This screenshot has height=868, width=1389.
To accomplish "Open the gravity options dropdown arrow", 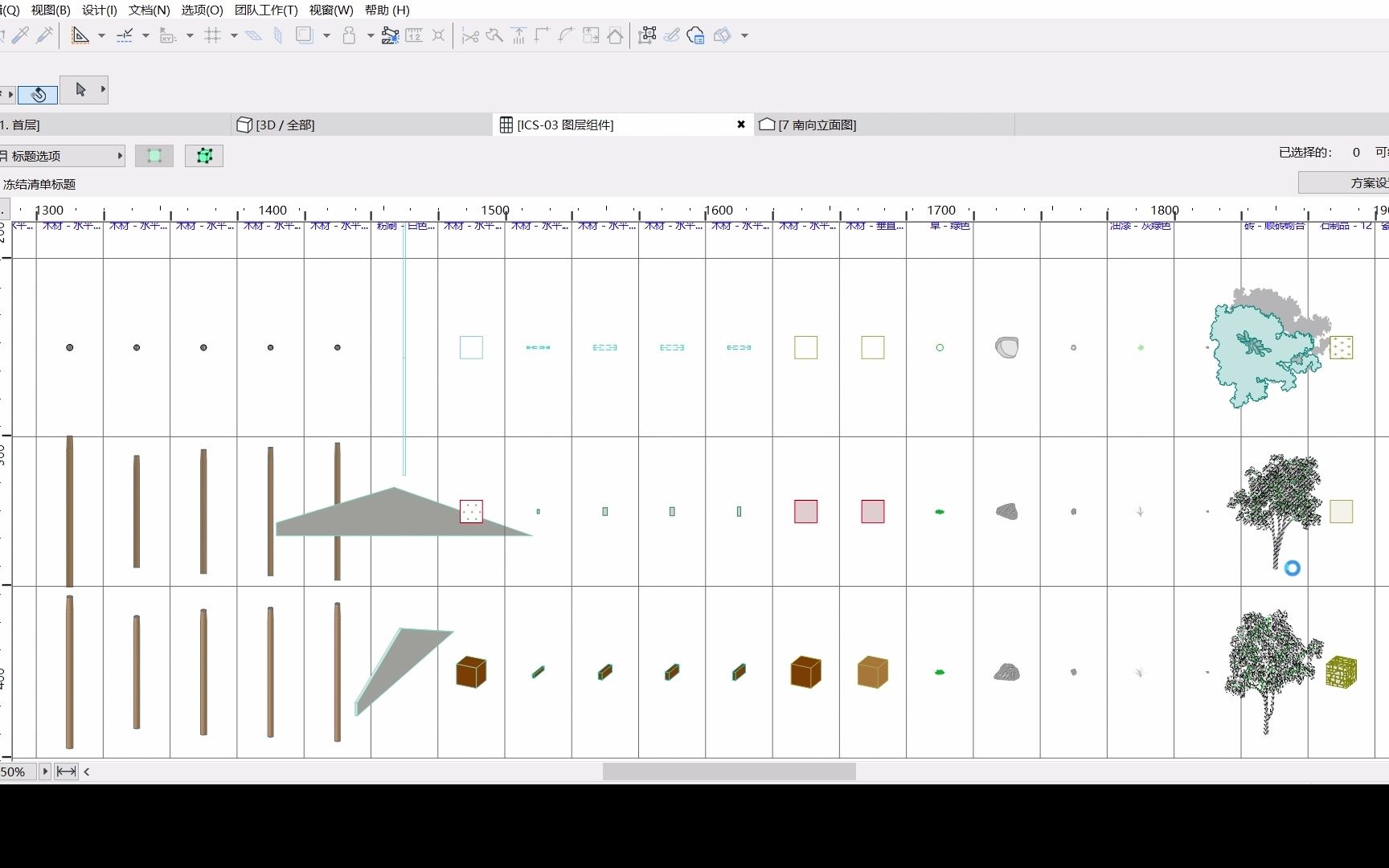I will 371,35.
